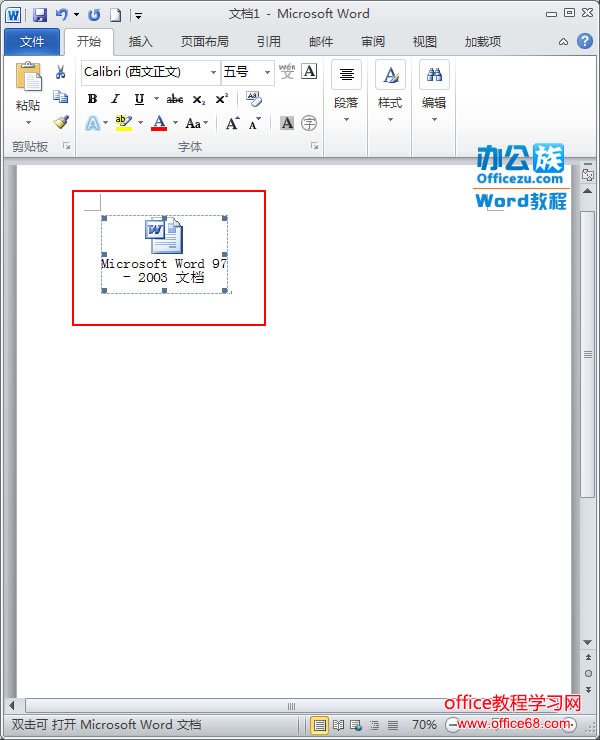The width and height of the screenshot is (600, 740).
Task: Click the Clear Formatting eraser icon
Action: [x=254, y=99]
